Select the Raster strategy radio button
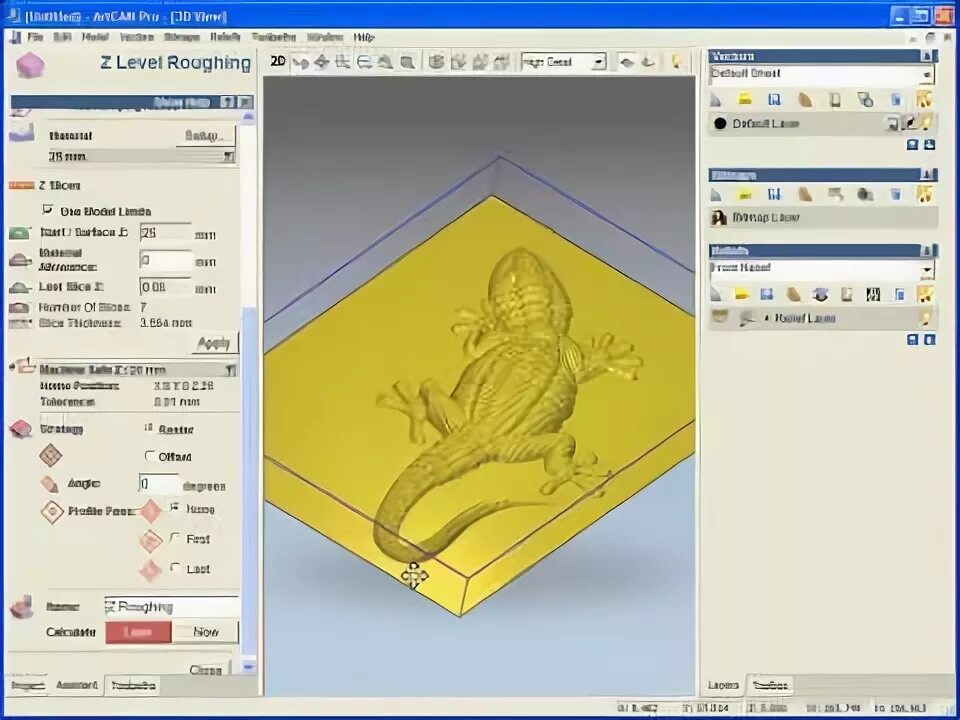 coord(149,428)
